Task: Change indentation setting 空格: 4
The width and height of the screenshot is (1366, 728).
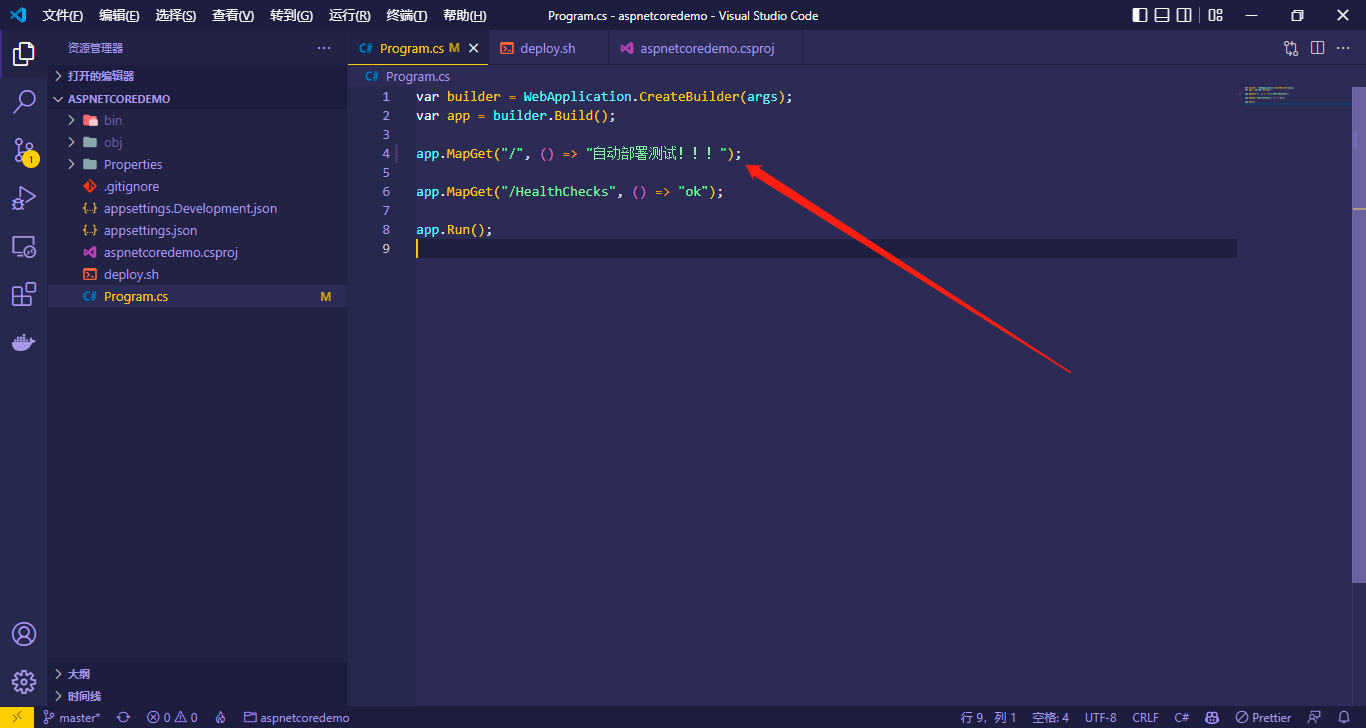Action: pyautogui.click(x=1050, y=717)
